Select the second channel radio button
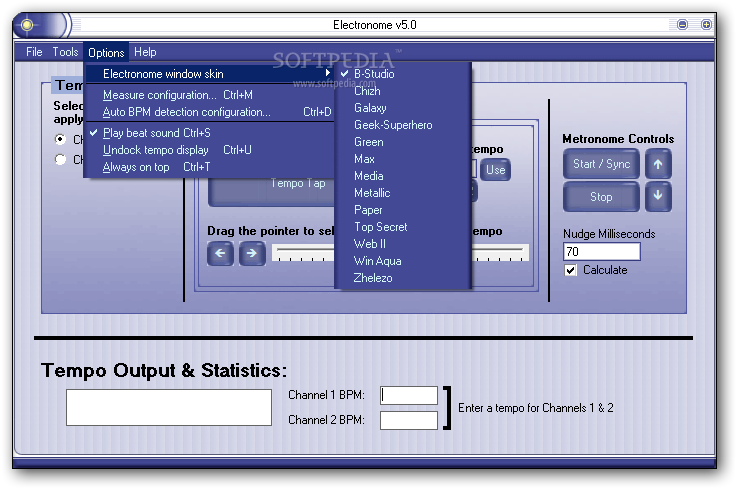Viewport: 737px width, 489px height. click(x=60, y=159)
